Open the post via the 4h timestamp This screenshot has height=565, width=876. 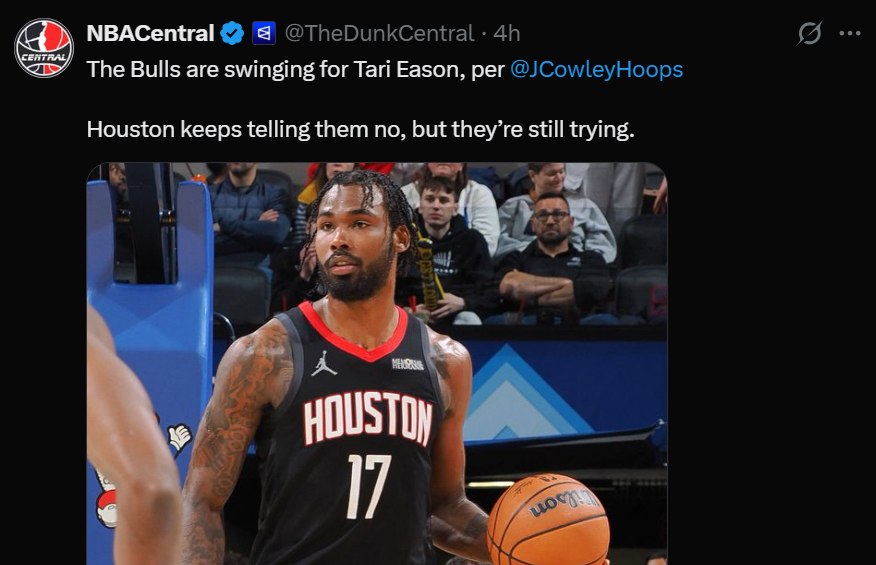tap(507, 34)
